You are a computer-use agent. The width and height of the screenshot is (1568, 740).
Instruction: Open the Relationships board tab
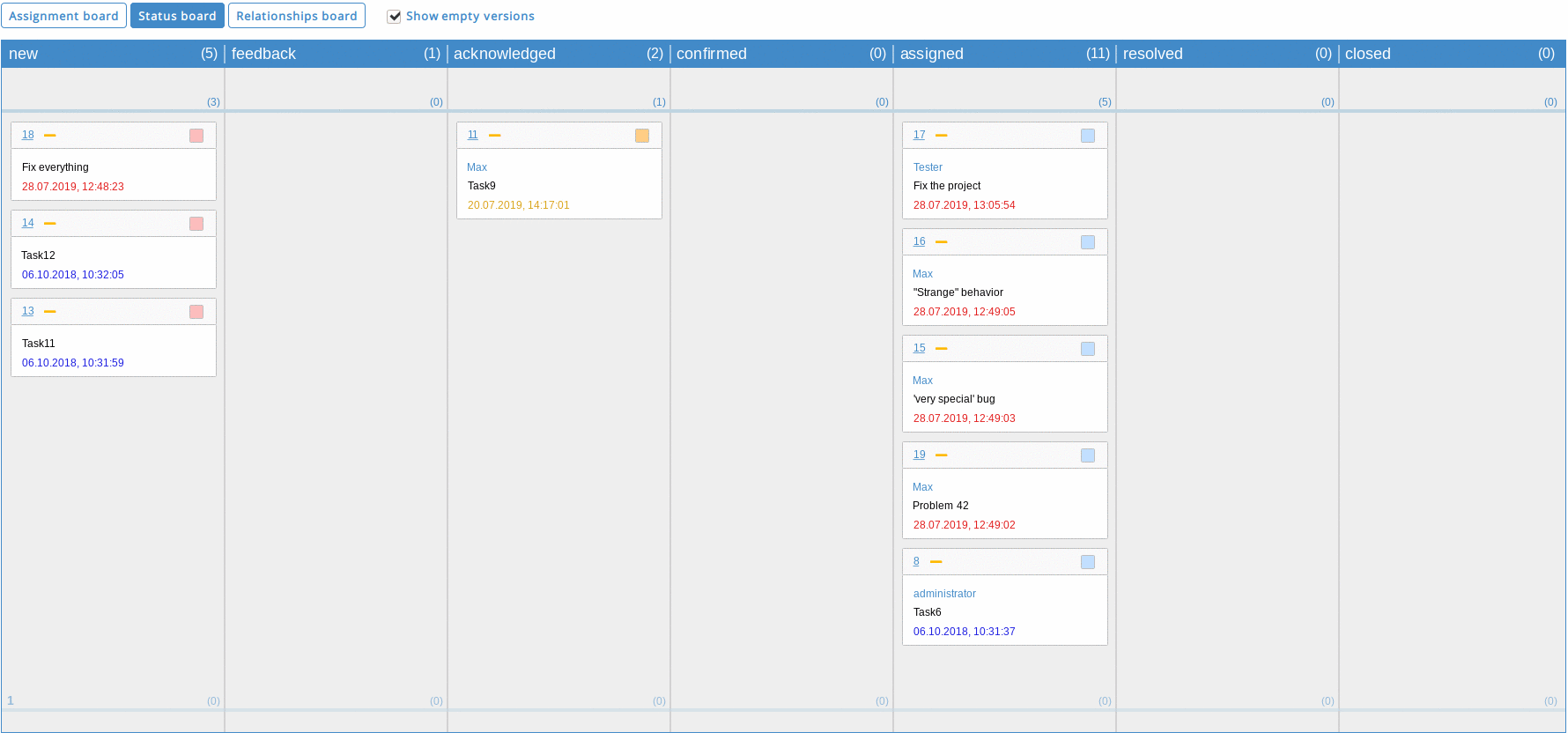coord(297,16)
